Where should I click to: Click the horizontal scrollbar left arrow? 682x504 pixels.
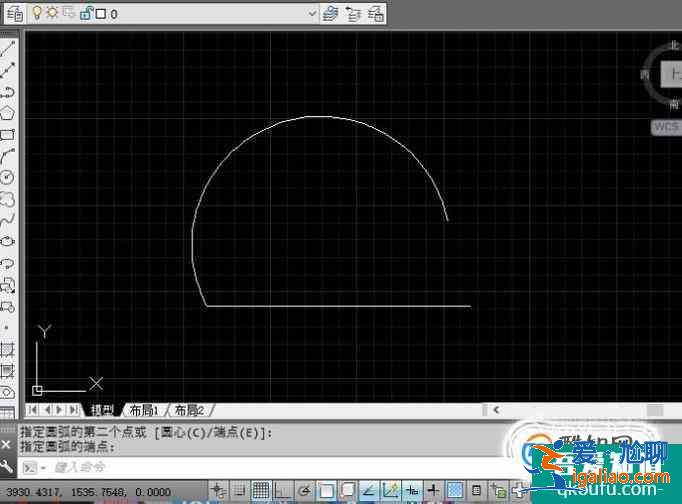496,410
